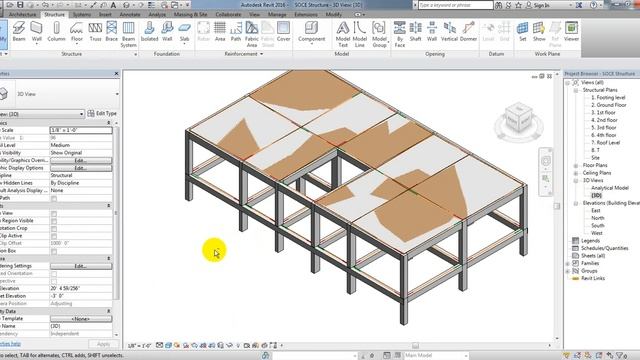Open the Component tool
Screen dimensions: 640x360
(x=311, y=32)
